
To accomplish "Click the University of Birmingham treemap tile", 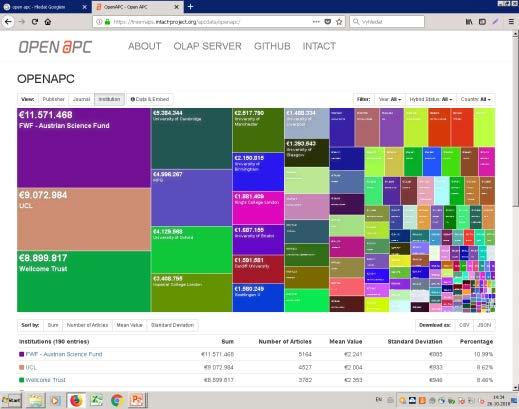I will coord(258,172).
